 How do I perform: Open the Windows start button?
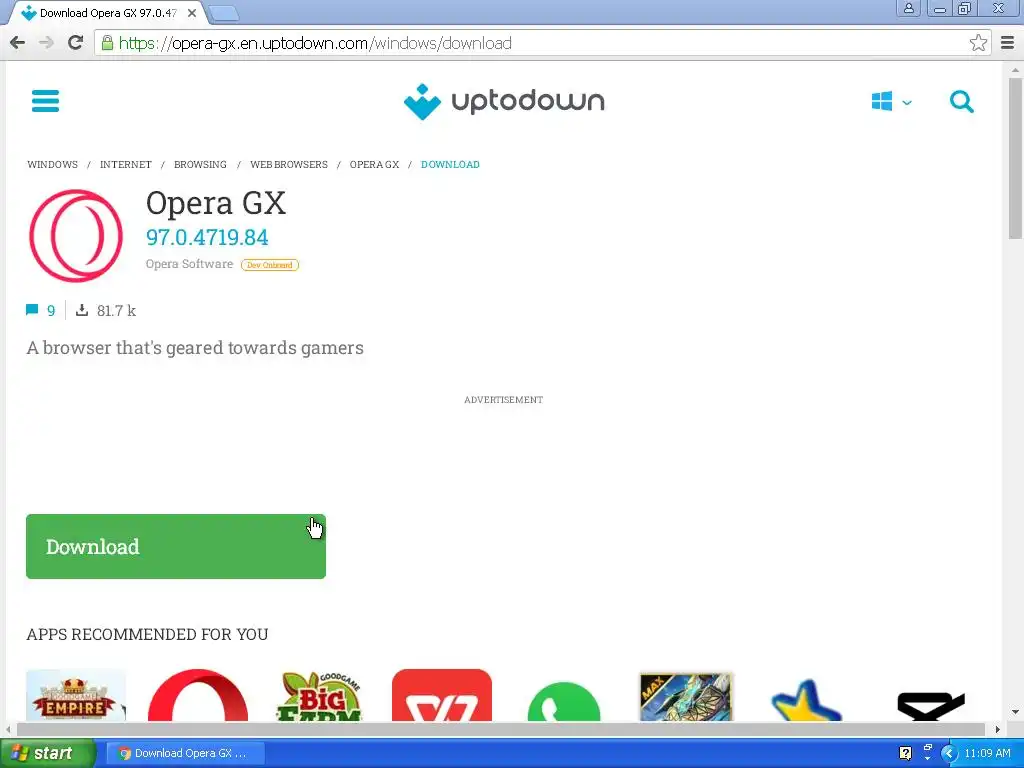coord(47,753)
